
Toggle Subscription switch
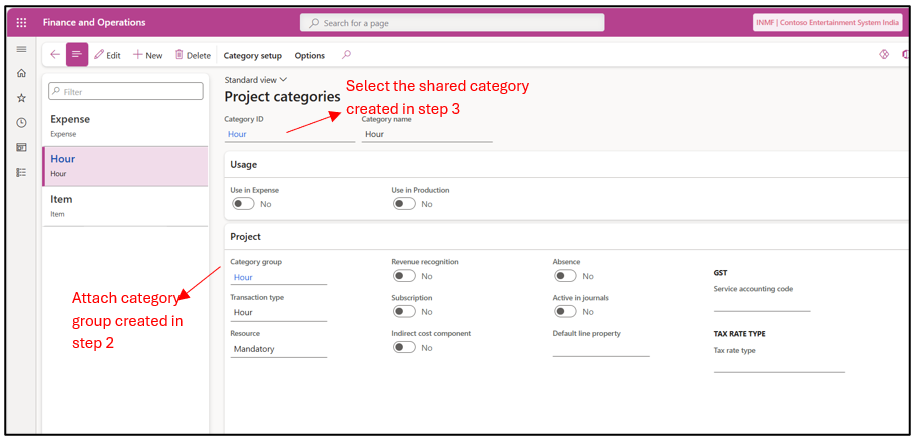pos(404,312)
